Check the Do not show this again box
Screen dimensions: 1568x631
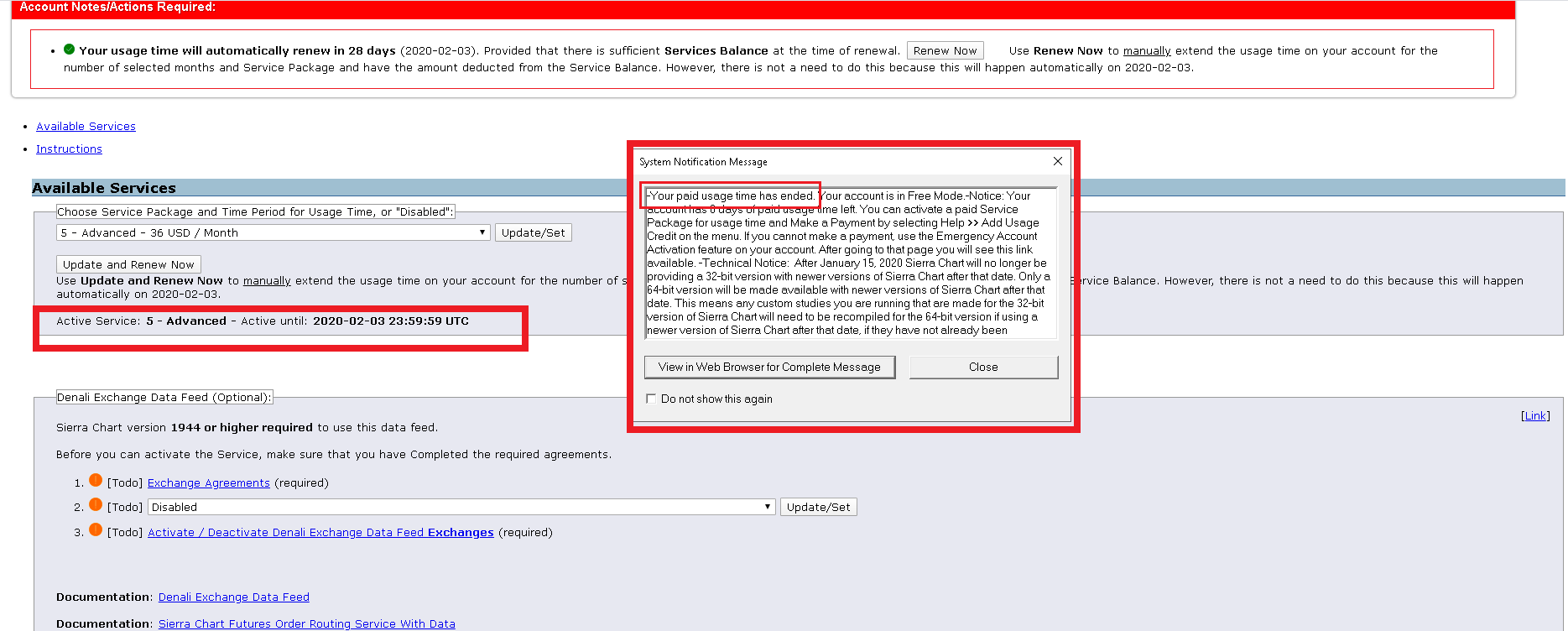[x=651, y=399]
